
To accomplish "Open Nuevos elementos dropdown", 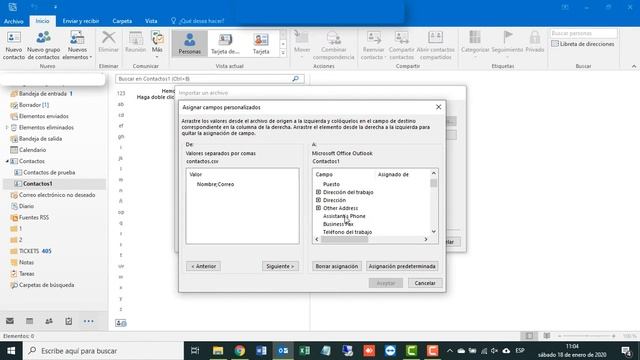I will click(77, 45).
